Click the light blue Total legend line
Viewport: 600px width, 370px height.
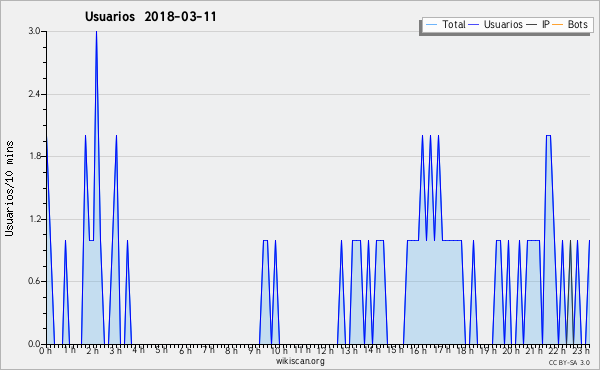point(431,25)
